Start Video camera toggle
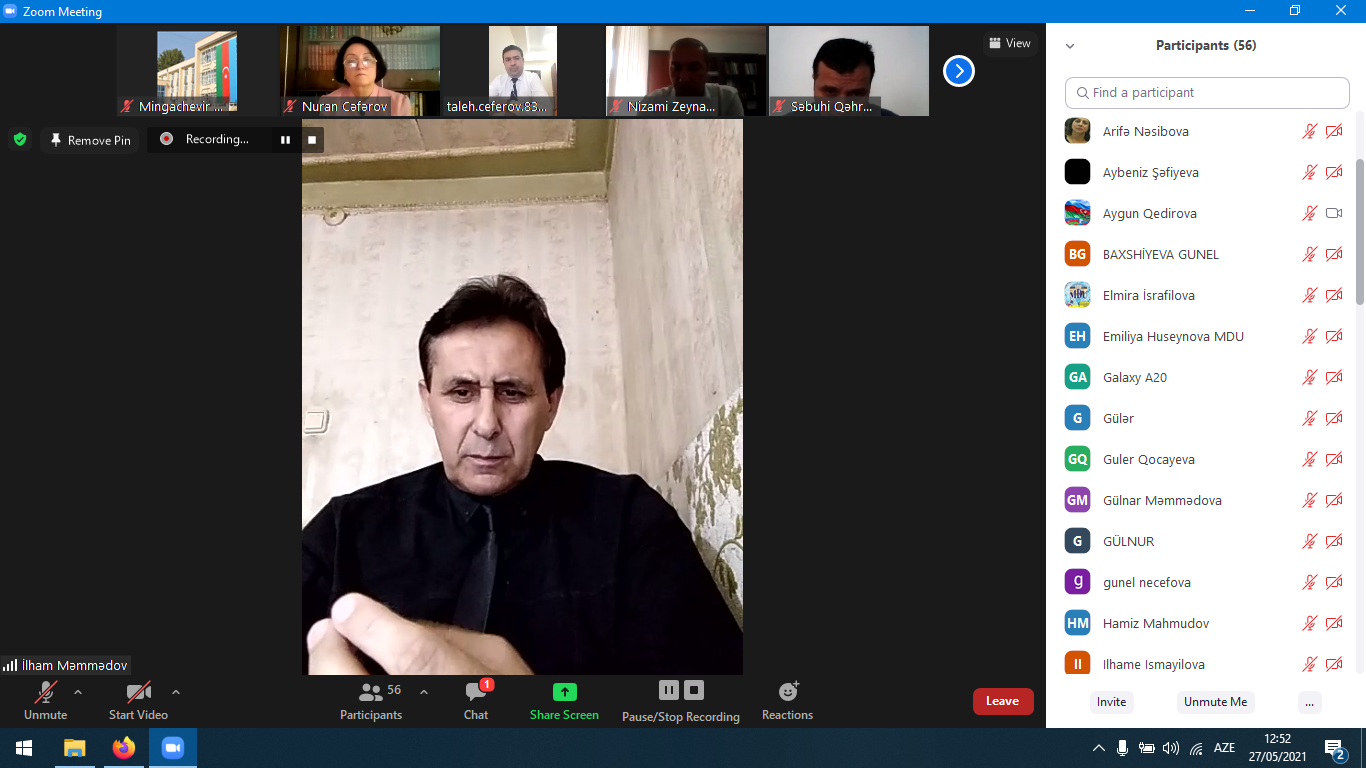This screenshot has height=768, width=1366. click(x=138, y=700)
